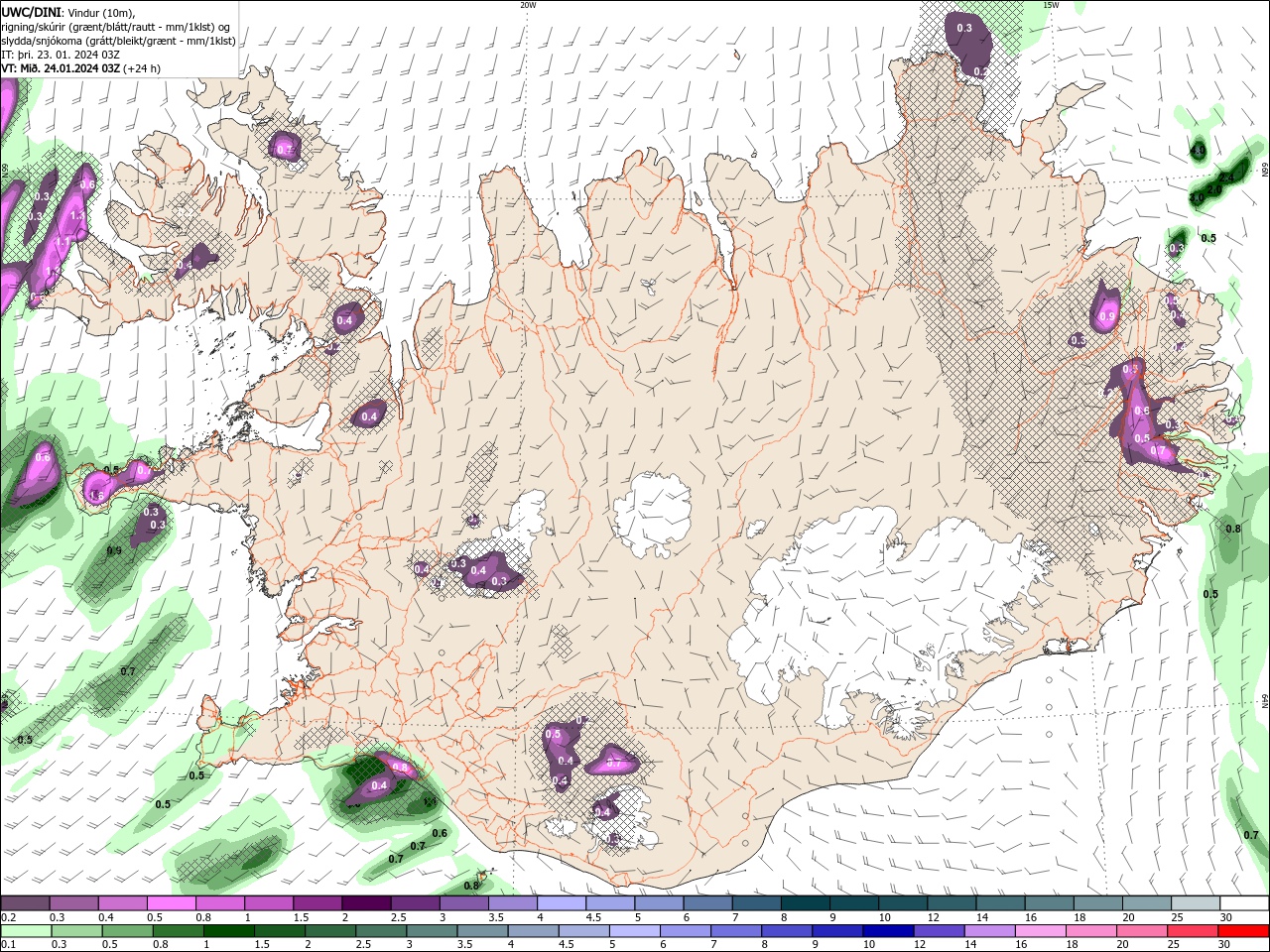Click the "15W" longitude label
The height and width of the screenshot is (952, 1270).
pos(1050,5)
